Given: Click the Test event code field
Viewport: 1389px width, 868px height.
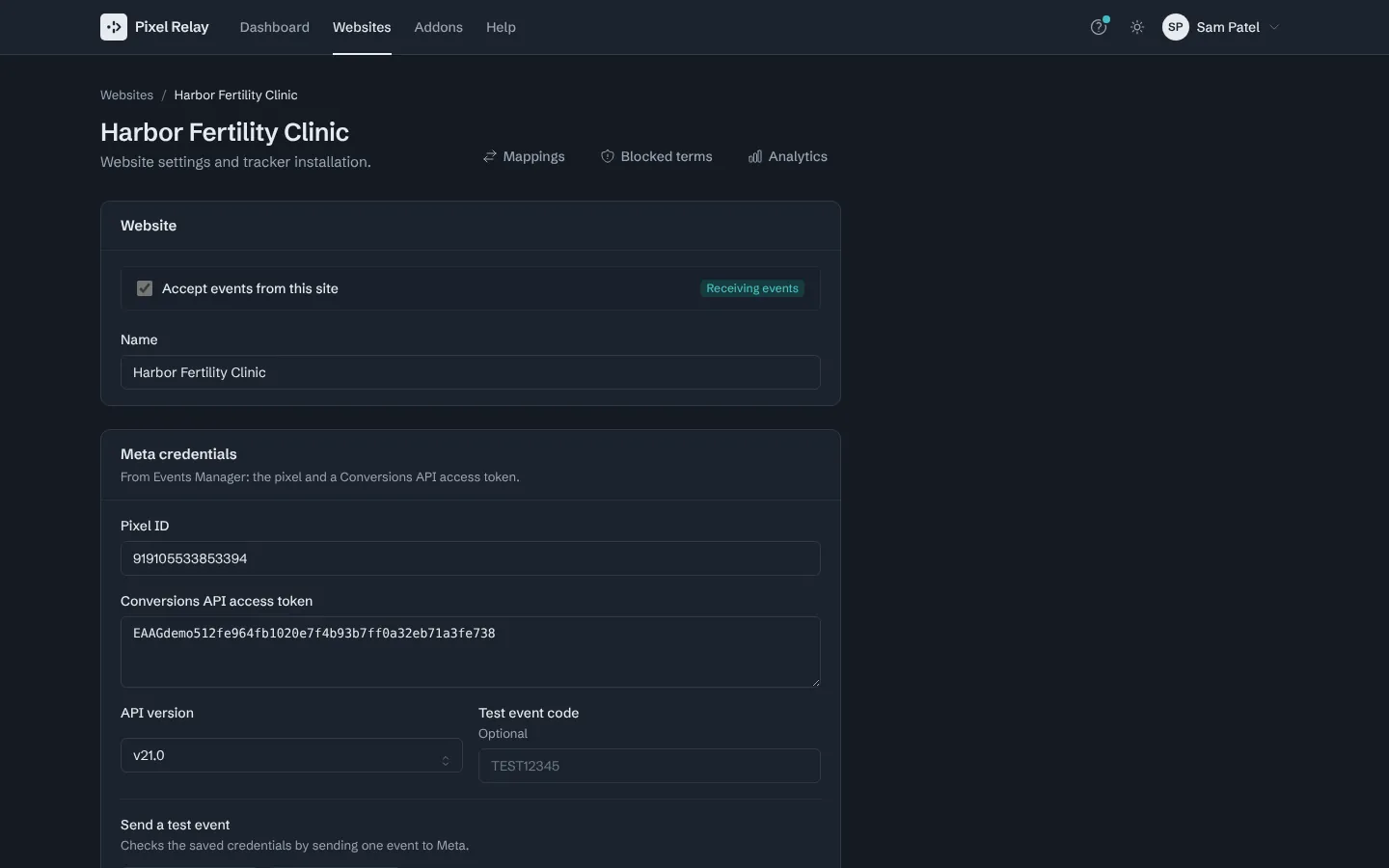Looking at the screenshot, I should pyautogui.click(x=649, y=766).
